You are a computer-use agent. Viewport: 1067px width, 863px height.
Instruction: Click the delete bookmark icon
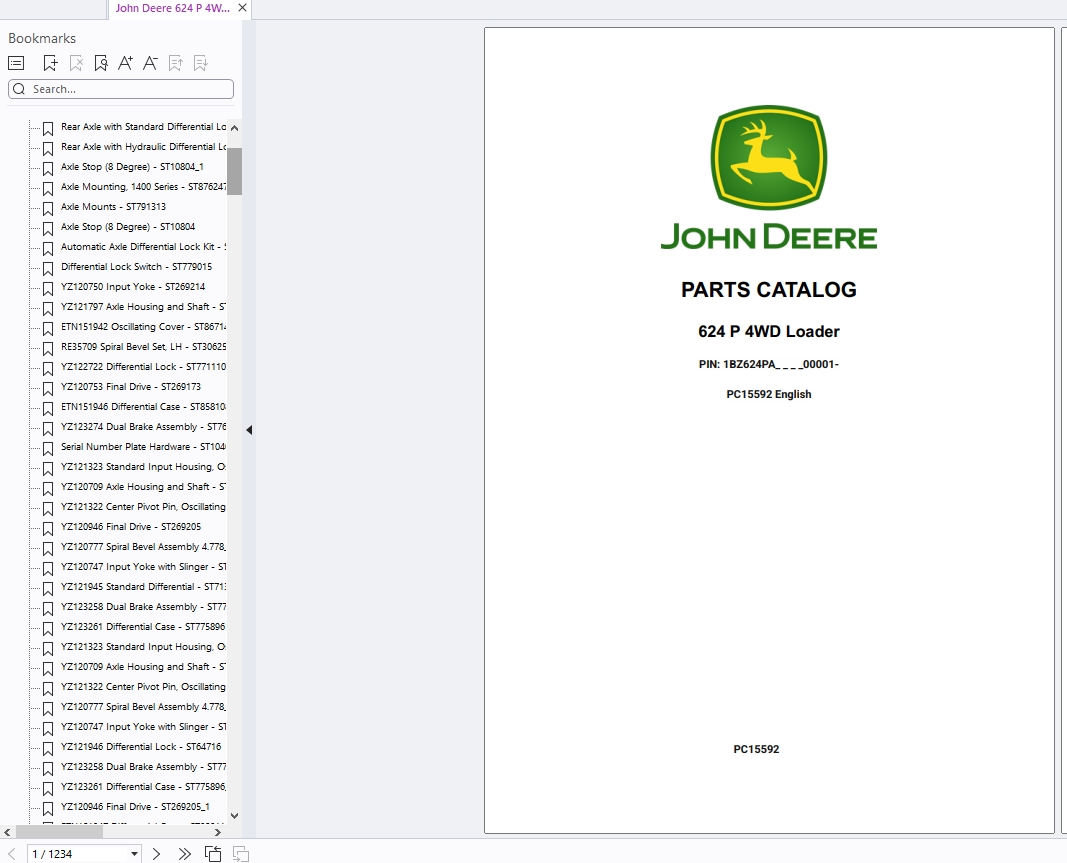76,63
